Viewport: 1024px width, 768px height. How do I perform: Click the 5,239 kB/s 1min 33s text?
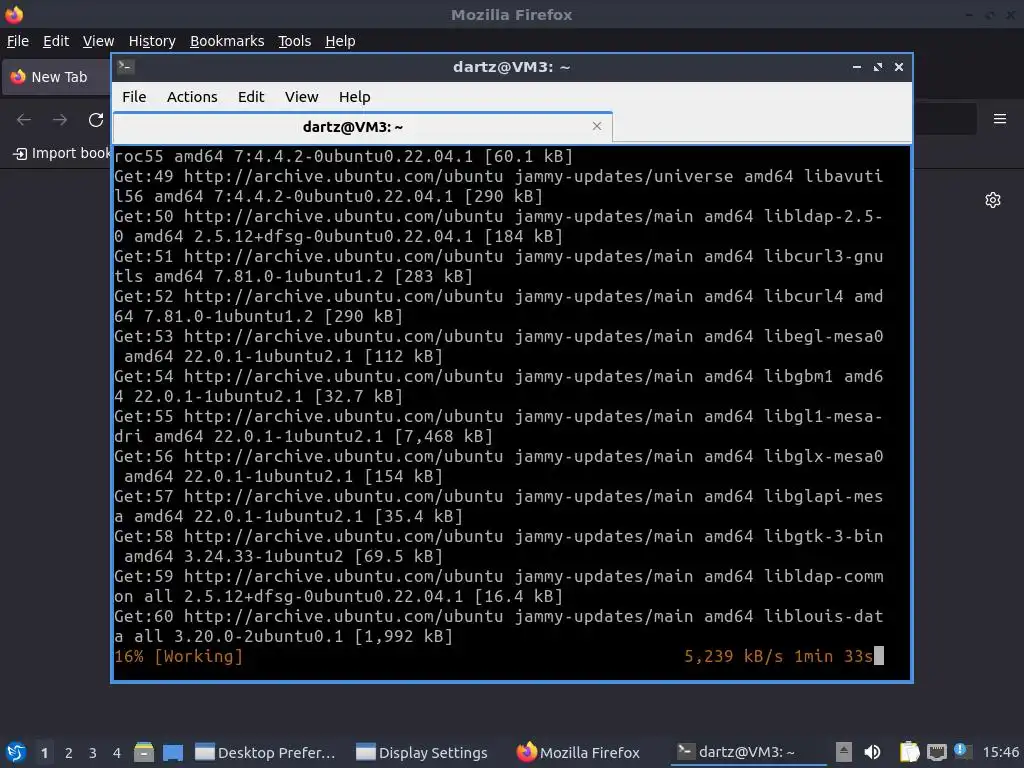[778, 656]
